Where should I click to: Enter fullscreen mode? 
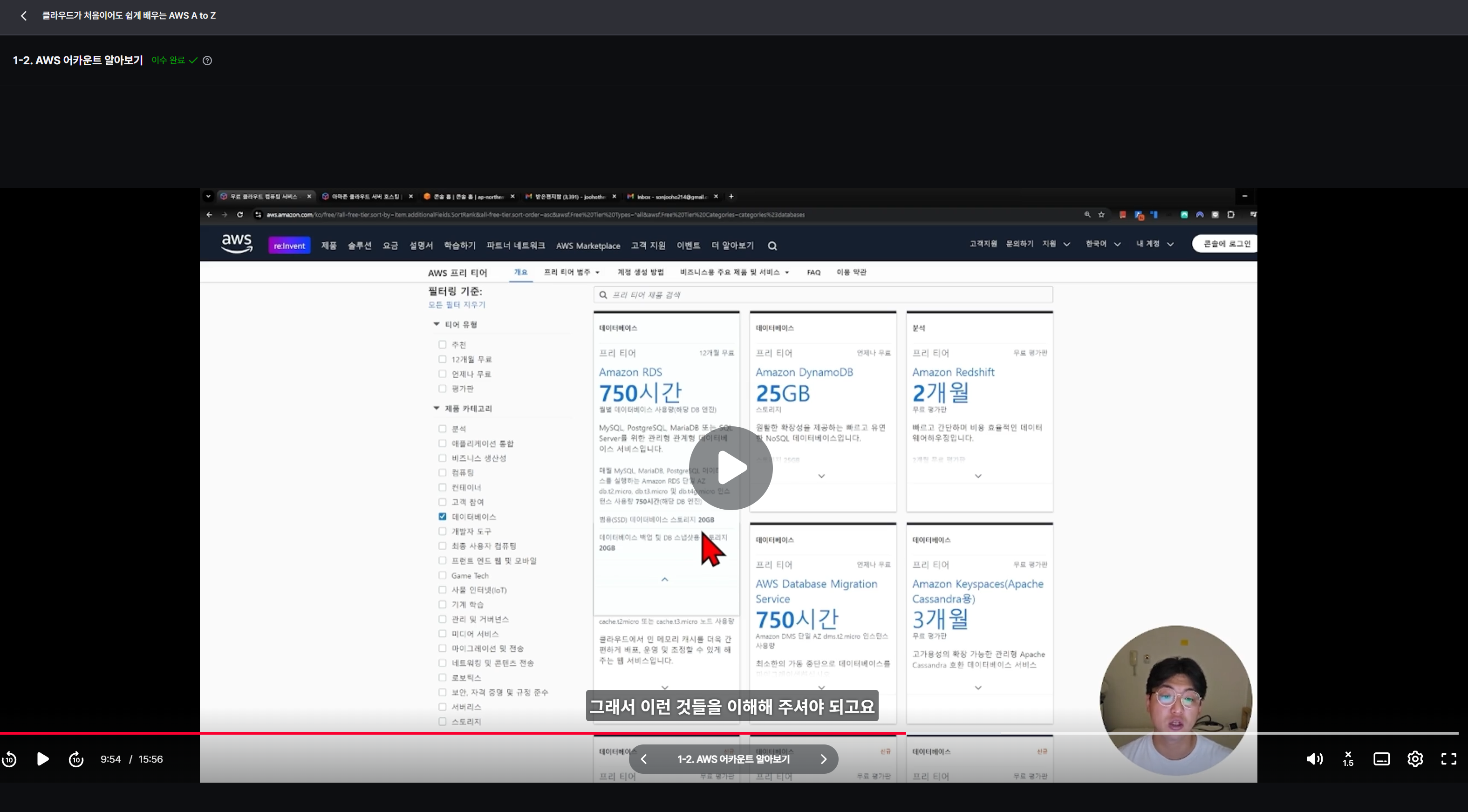pyautogui.click(x=1448, y=759)
